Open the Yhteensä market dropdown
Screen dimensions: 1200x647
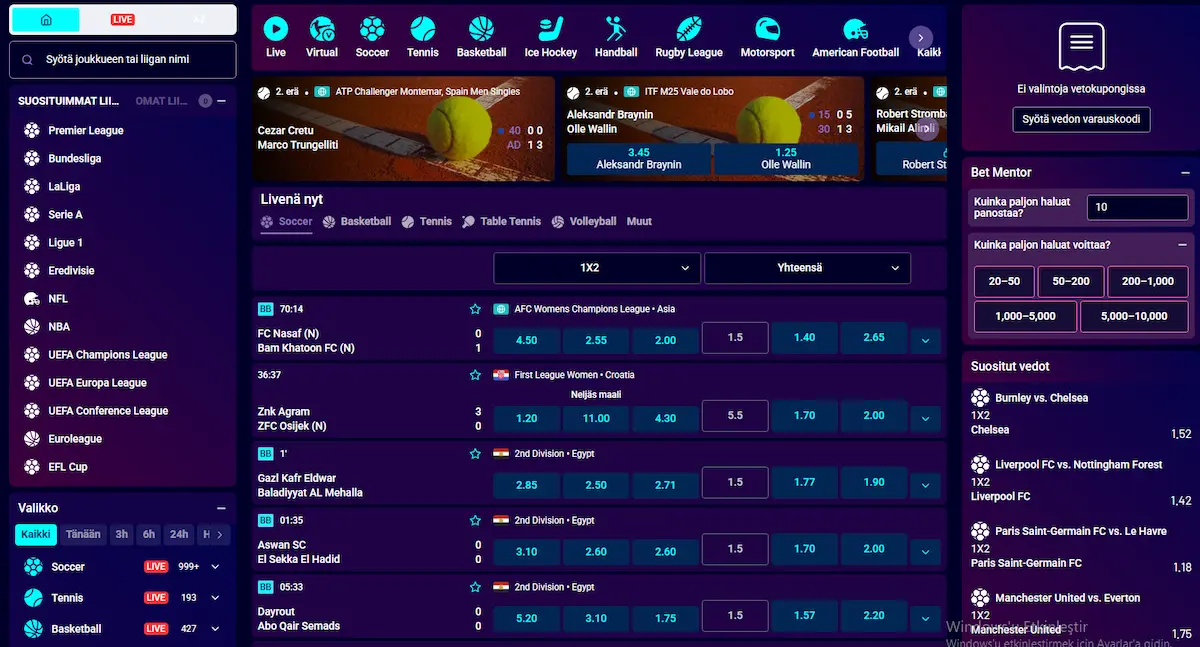tap(807, 268)
